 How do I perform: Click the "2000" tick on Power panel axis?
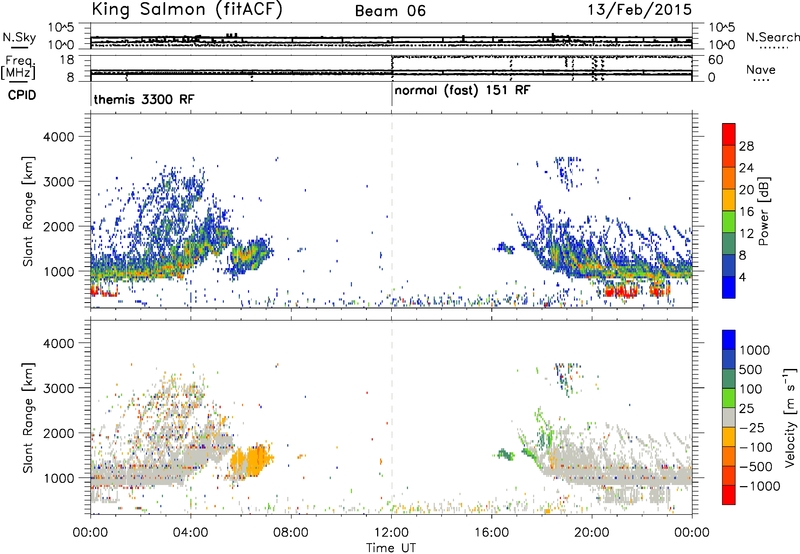tap(58, 226)
